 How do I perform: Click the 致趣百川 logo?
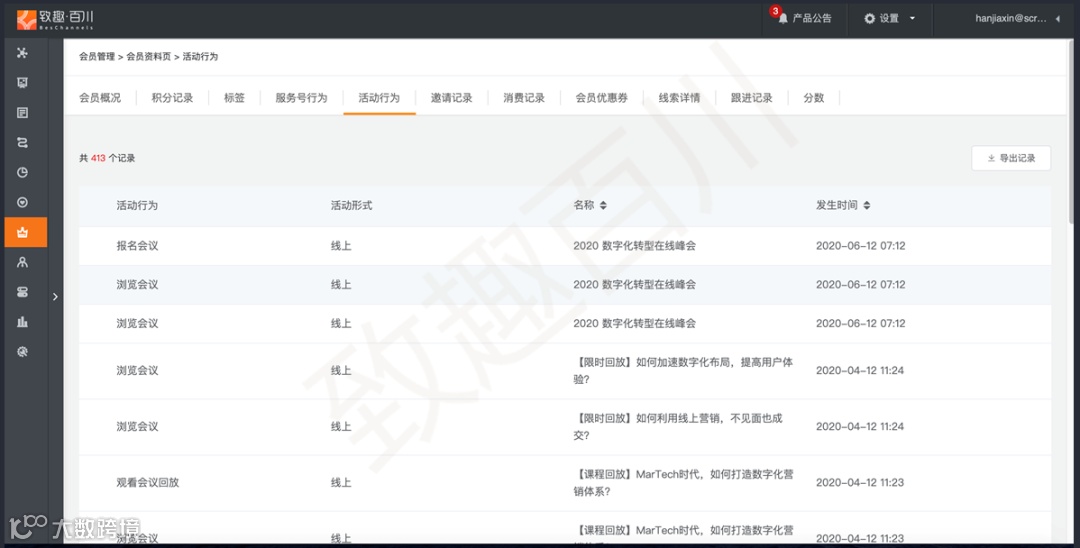point(55,19)
